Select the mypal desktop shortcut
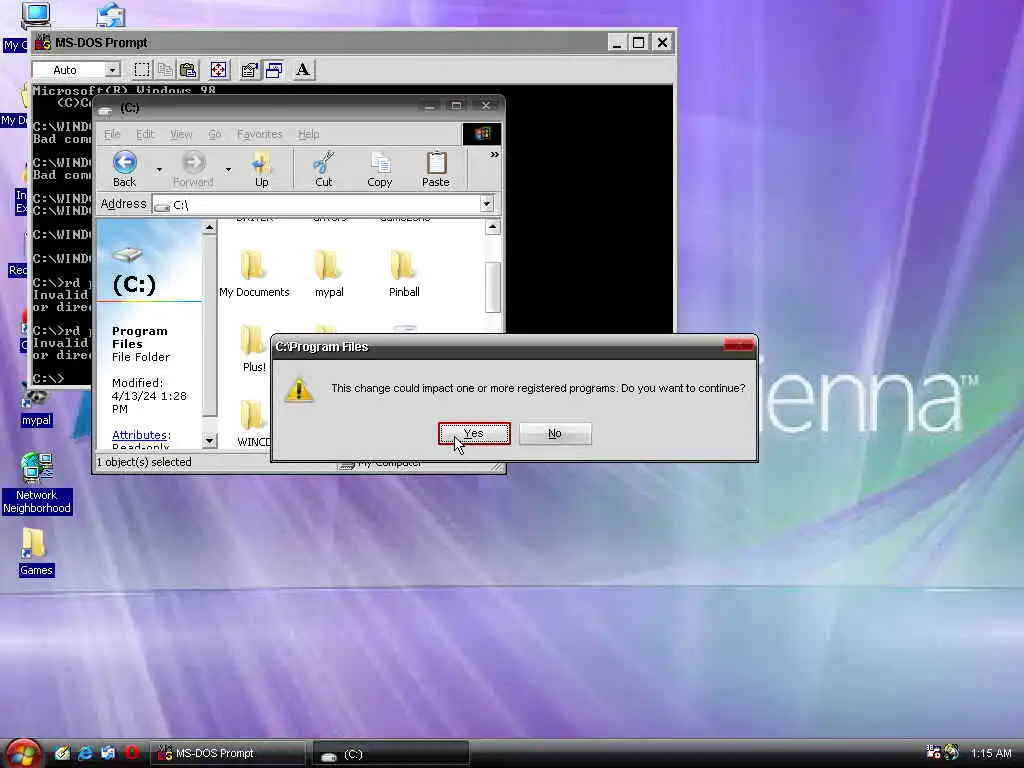 36,405
